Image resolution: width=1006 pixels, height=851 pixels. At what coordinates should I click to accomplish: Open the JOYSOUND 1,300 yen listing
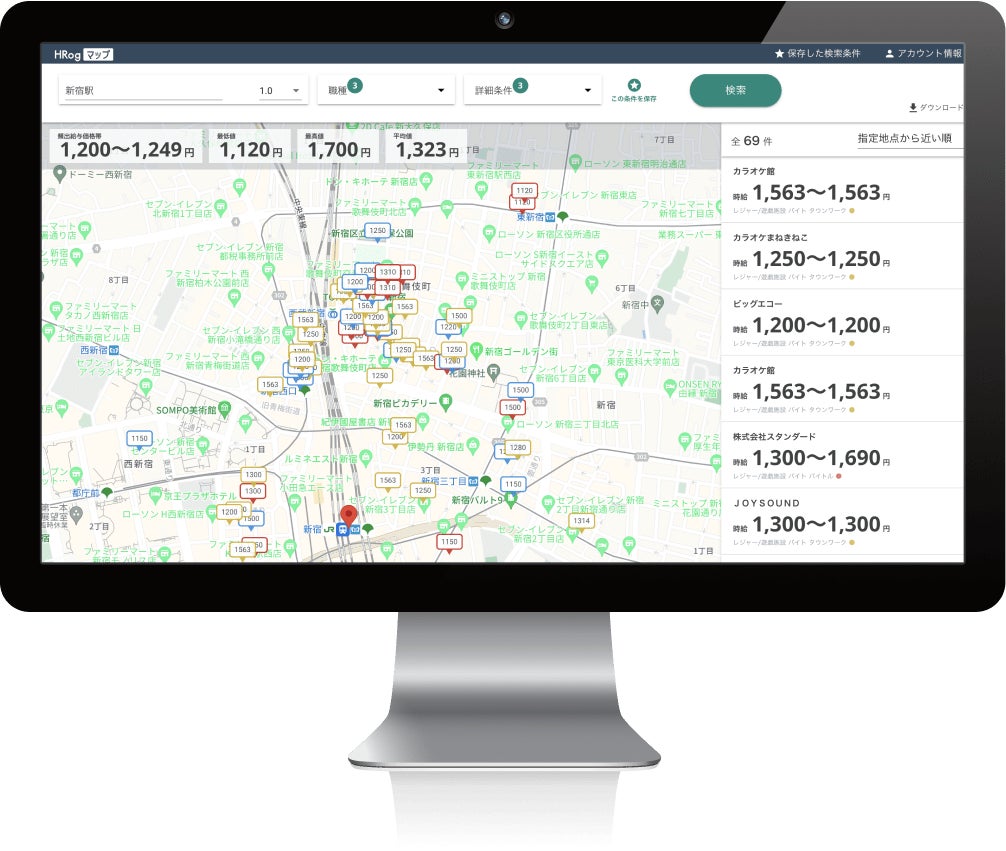coord(842,521)
